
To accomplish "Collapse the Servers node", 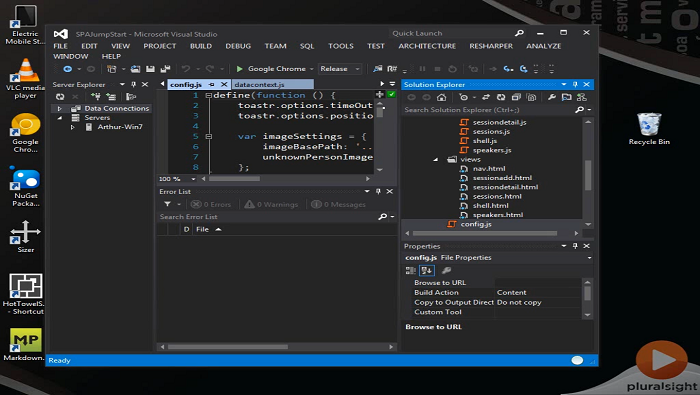I will pos(59,118).
